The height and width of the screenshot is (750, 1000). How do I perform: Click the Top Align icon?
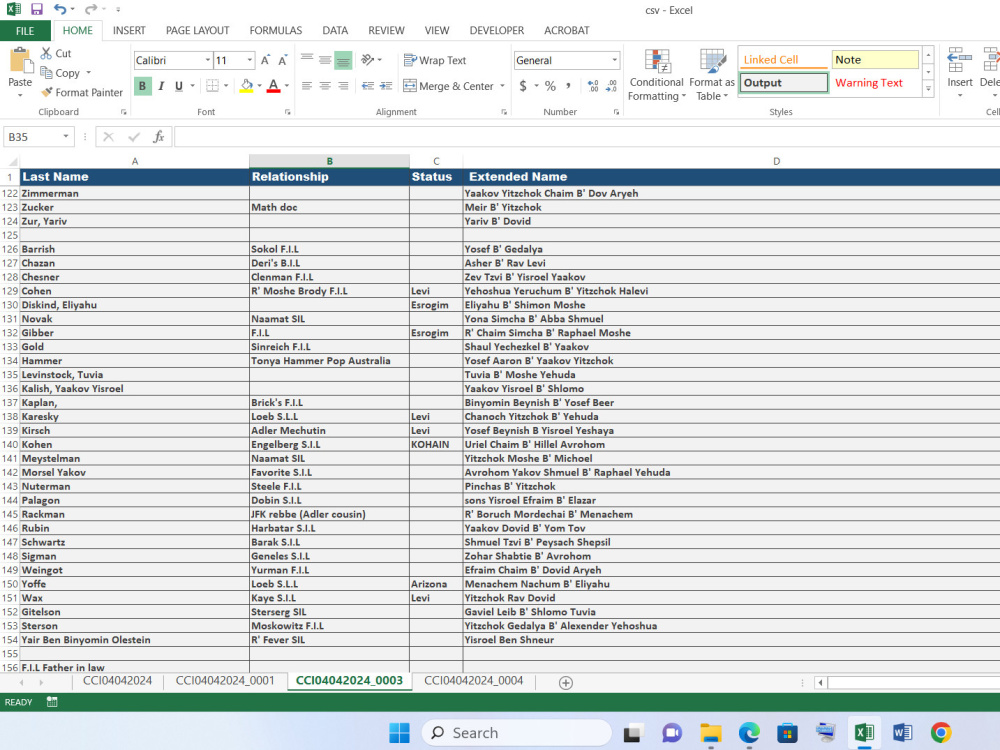(x=307, y=60)
